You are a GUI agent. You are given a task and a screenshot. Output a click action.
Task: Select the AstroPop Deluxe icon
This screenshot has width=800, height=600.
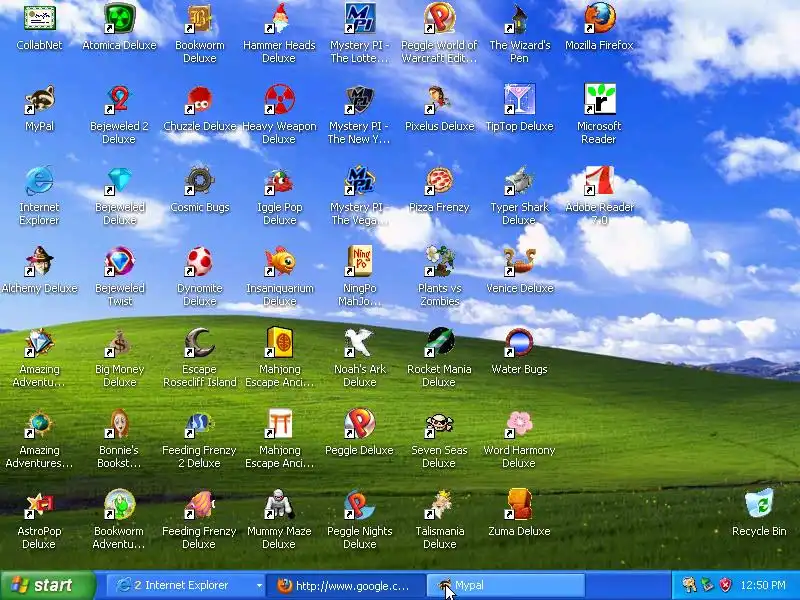point(39,505)
